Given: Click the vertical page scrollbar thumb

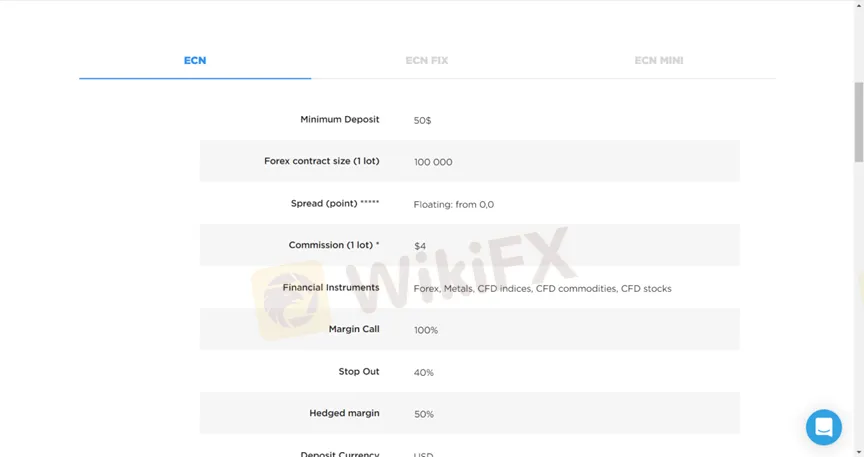Looking at the screenshot, I should click(858, 120).
